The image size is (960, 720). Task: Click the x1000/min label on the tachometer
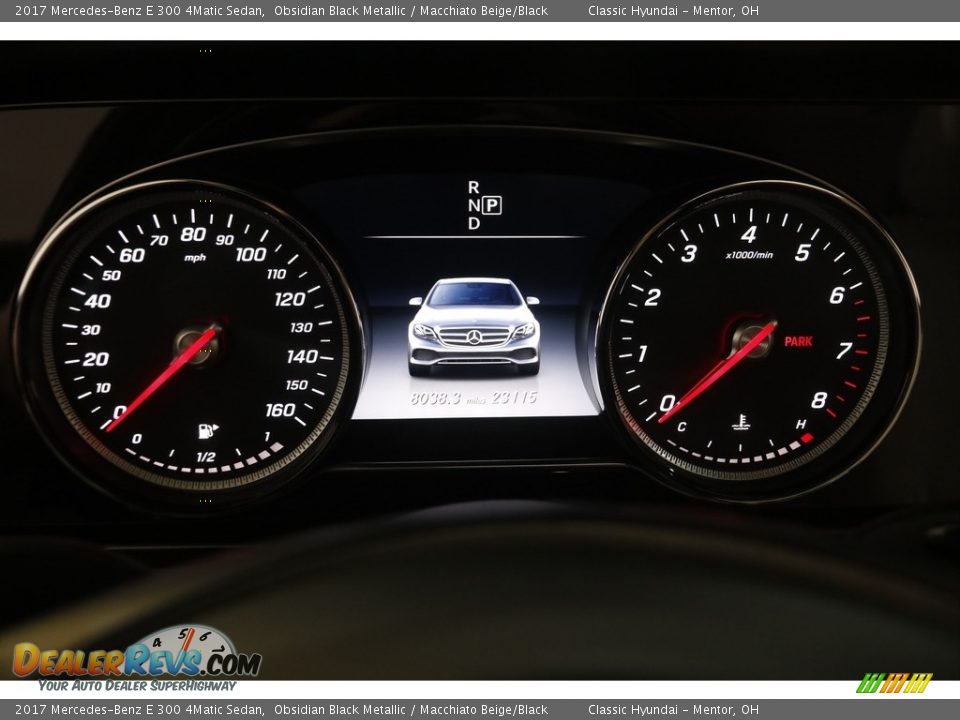click(749, 255)
